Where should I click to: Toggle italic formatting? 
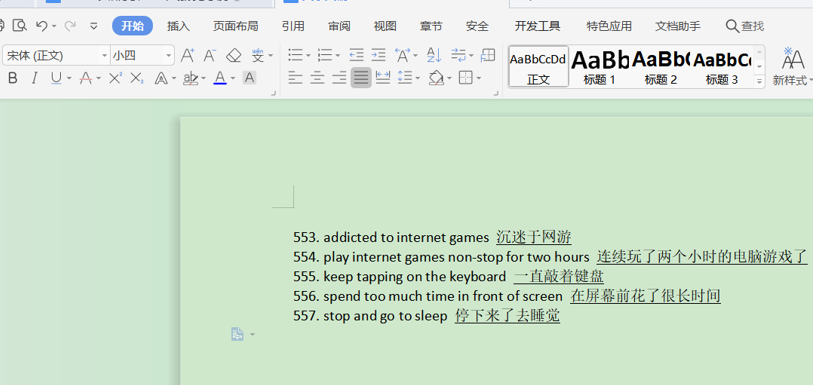(x=34, y=78)
